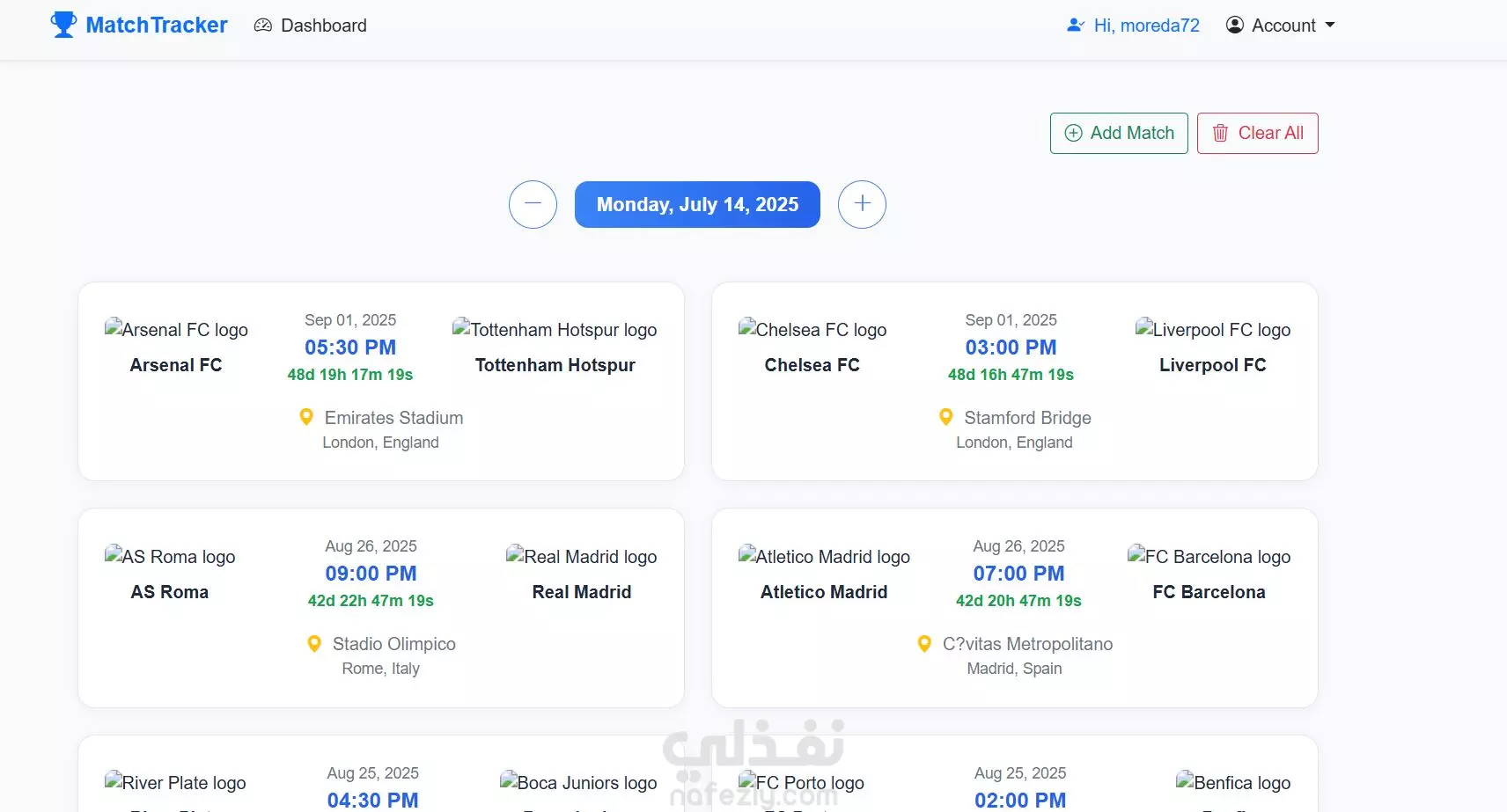
Task: Click the 03:00 PM match time
Action: click(1011, 347)
